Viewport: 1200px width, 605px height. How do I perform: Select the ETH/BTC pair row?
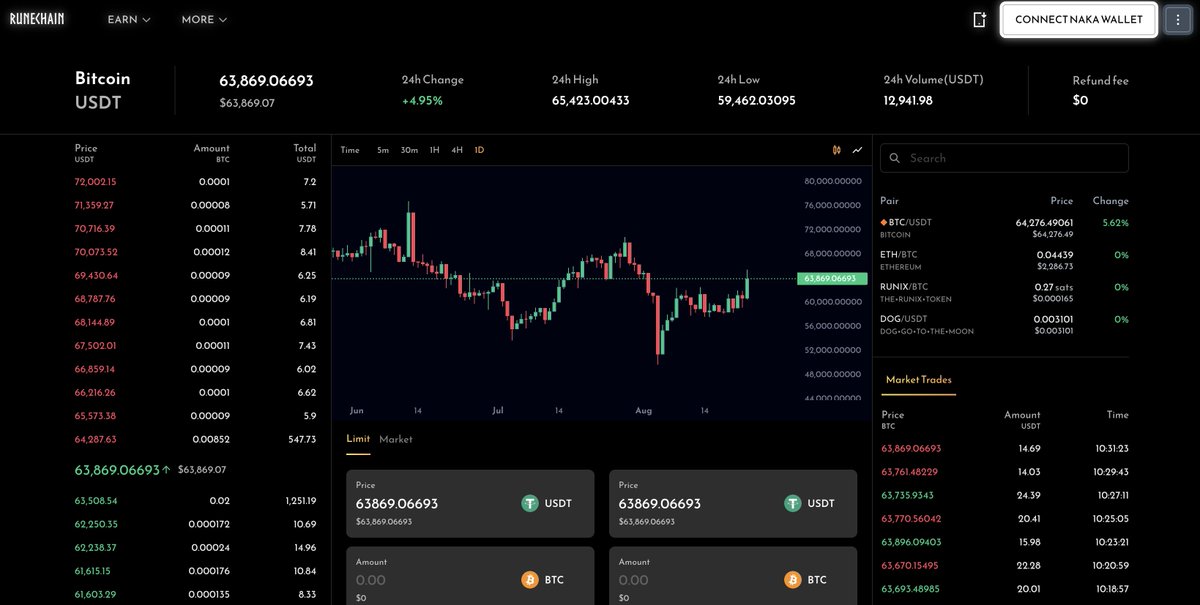pyautogui.click(x=1004, y=260)
